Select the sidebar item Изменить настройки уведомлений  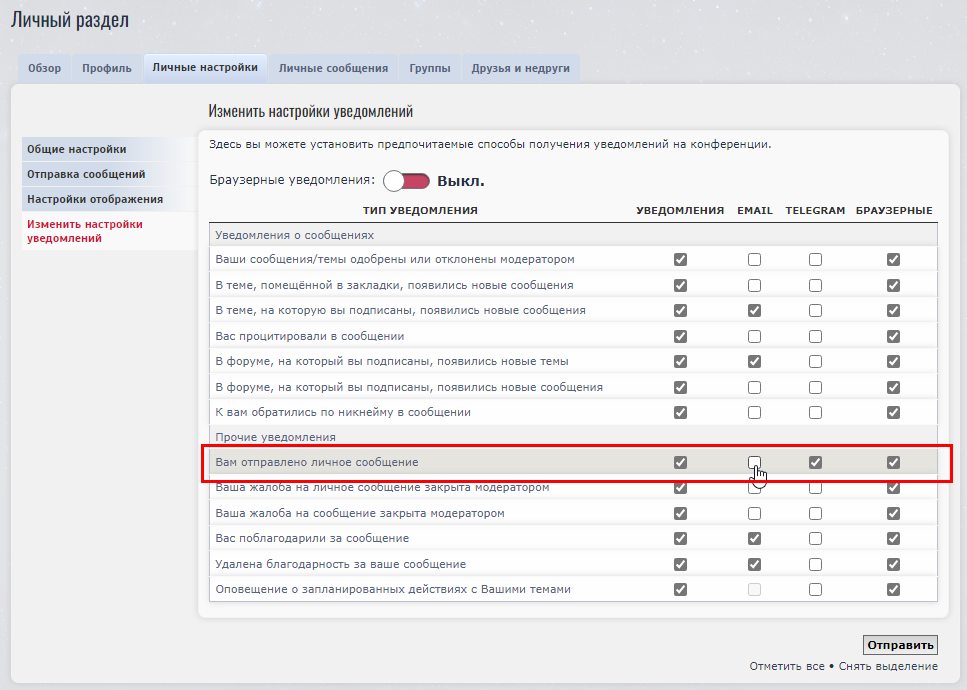click(109, 231)
